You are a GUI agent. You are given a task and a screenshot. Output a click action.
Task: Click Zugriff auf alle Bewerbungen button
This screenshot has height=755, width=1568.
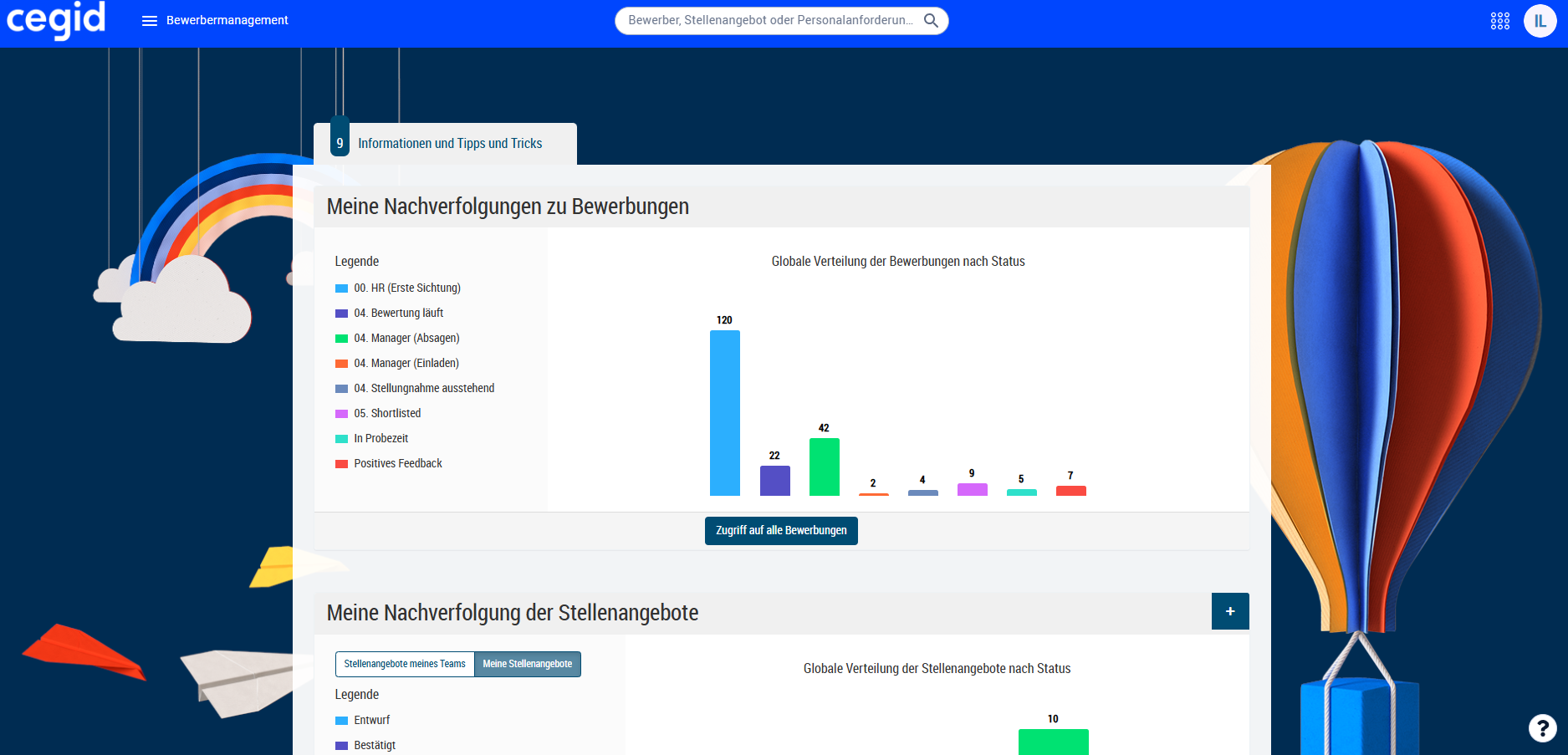781,531
